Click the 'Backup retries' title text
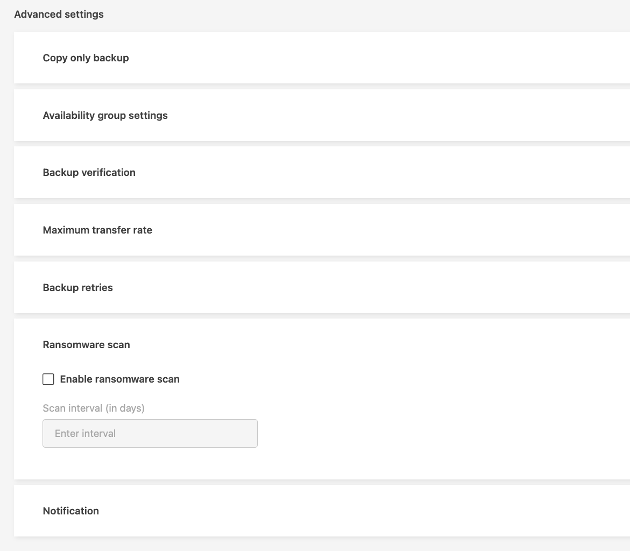Image resolution: width=630 pixels, height=552 pixels. coord(78,287)
